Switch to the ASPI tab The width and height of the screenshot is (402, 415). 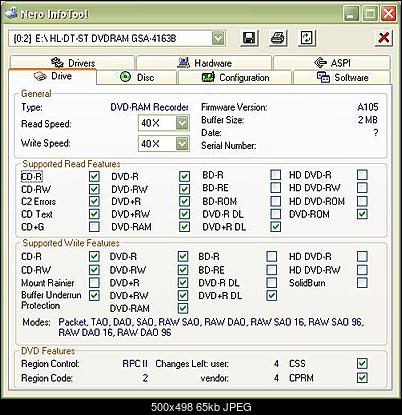[332, 63]
